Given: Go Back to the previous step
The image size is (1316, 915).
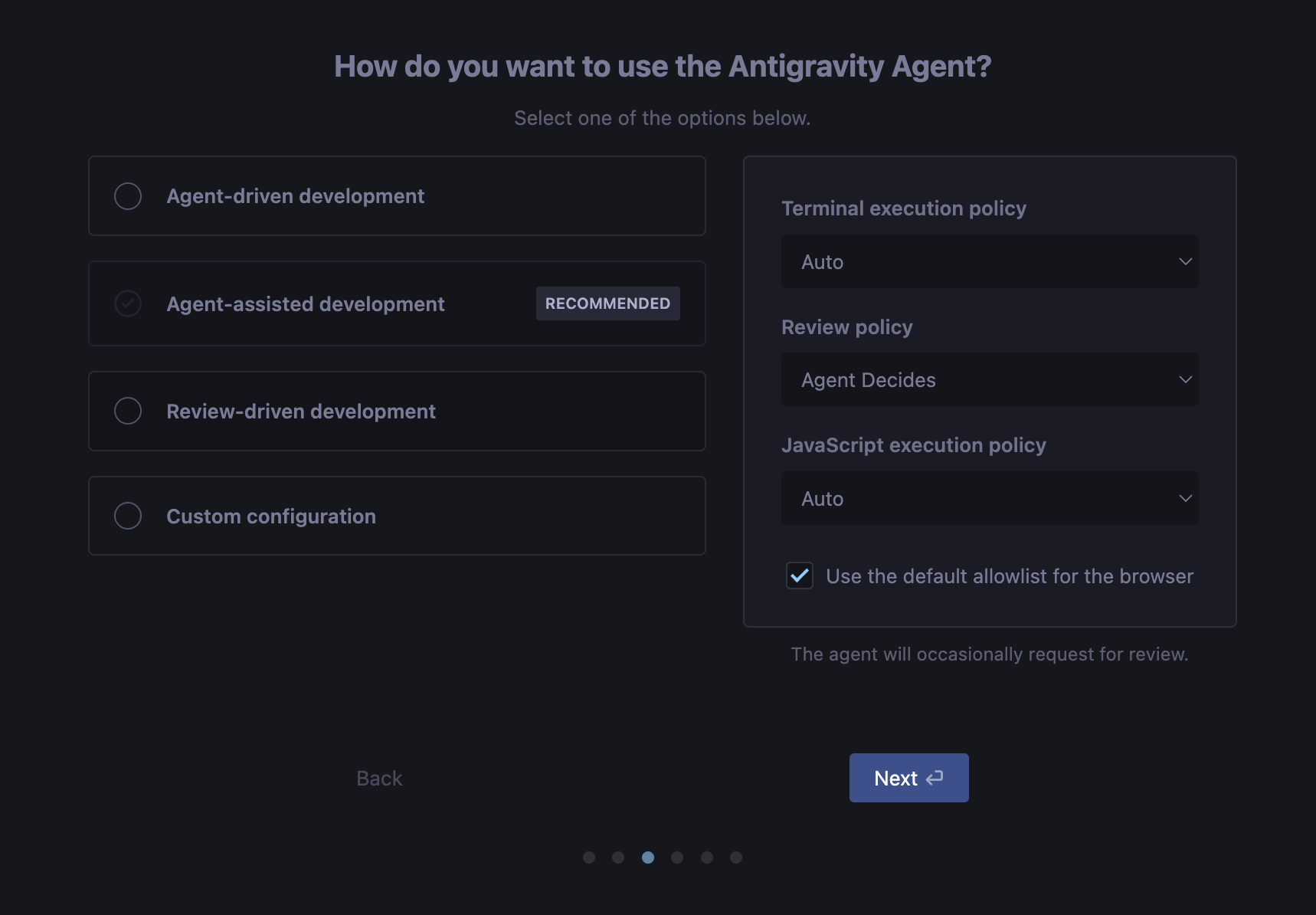Looking at the screenshot, I should [379, 779].
